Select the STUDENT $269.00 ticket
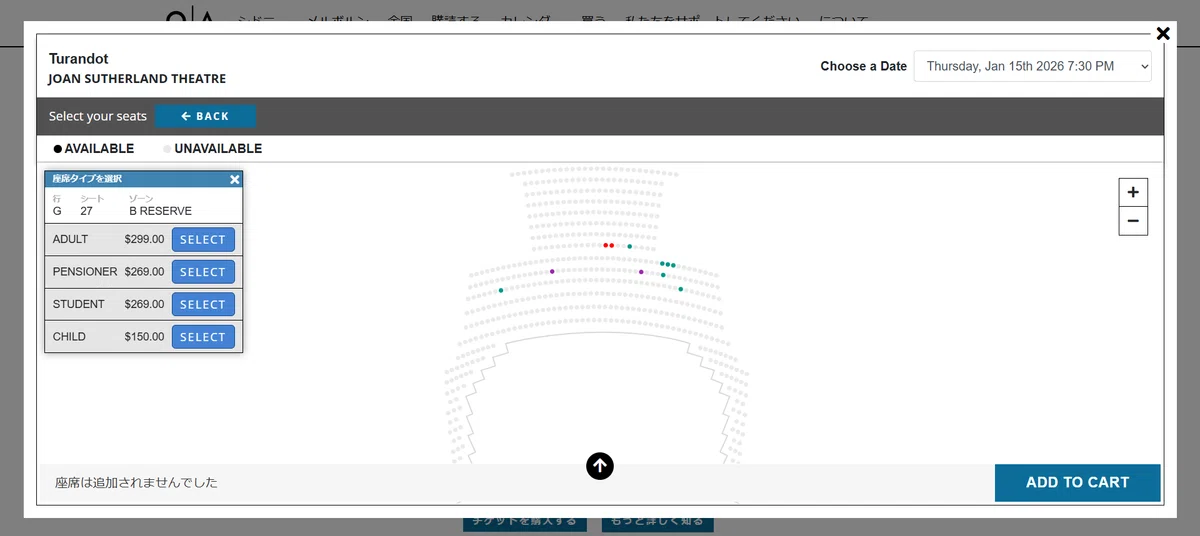The width and height of the screenshot is (1200, 536). (x=203, y=304)
